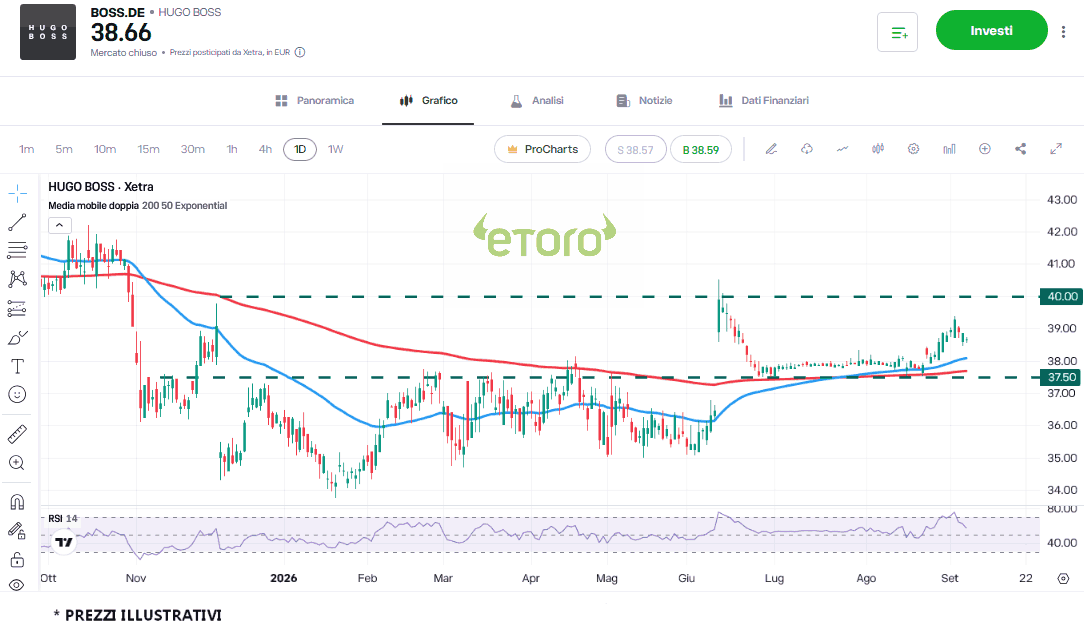Click the HUGO BOSS logo thumbnail

tap(48, 32)
